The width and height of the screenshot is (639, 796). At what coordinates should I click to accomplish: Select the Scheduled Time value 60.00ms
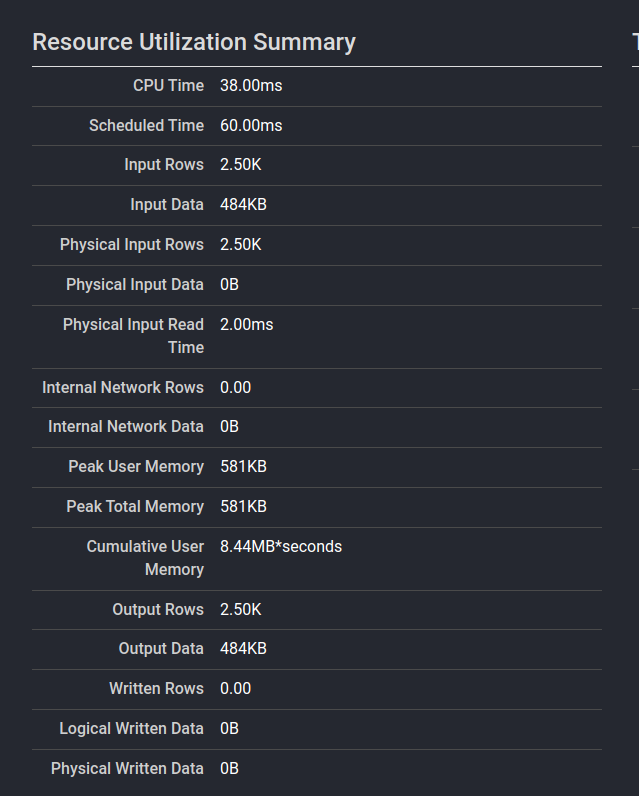tap(251, 125)
